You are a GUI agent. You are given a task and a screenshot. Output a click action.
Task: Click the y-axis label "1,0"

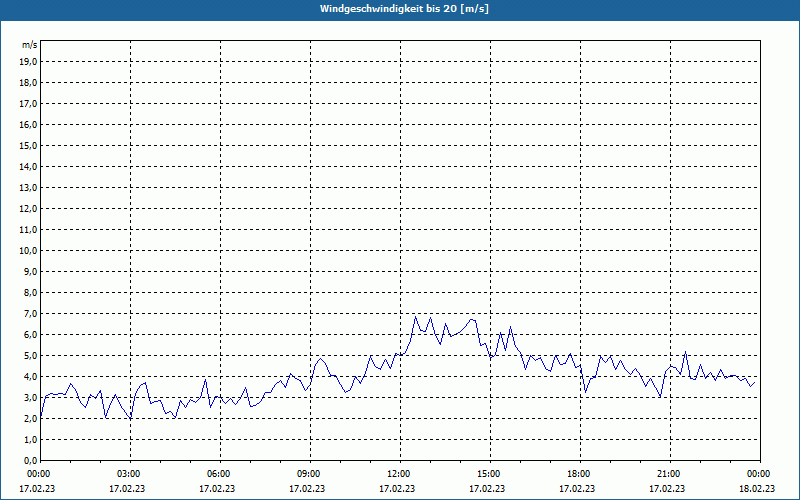[x=30, y=439]
